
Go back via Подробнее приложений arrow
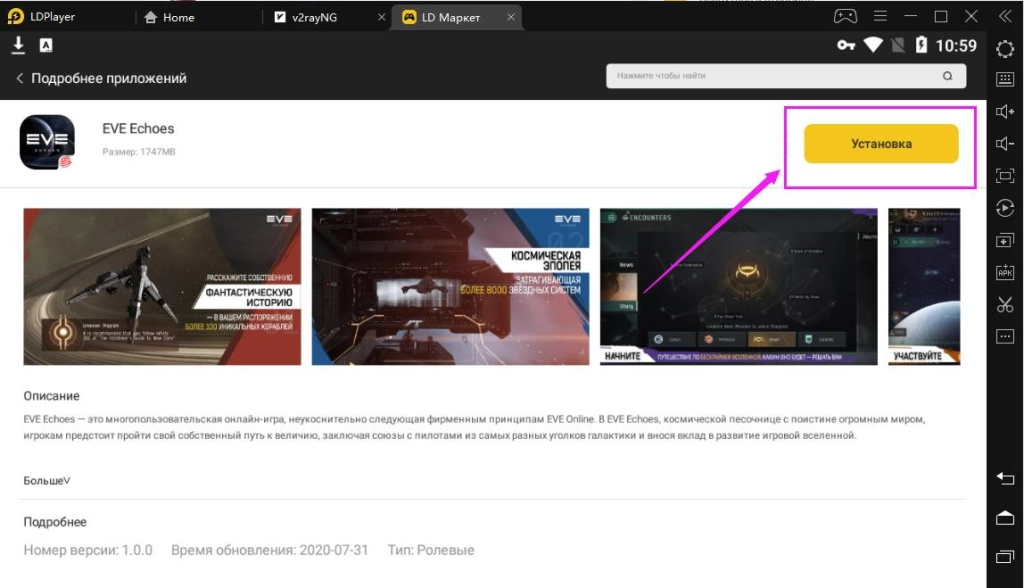coord(20,78)
